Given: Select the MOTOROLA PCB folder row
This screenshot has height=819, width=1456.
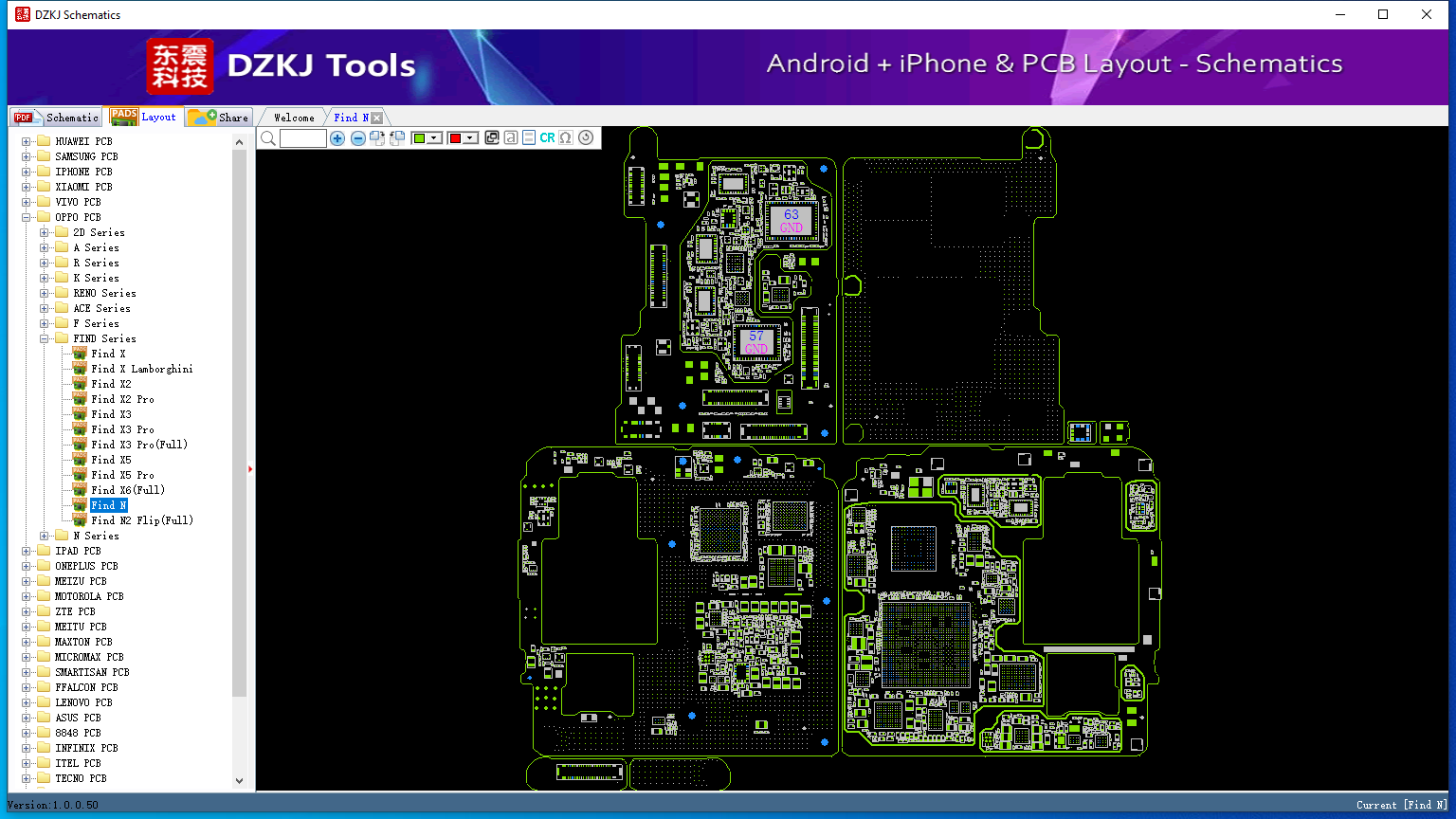Looking at the screenshot, I should click(89, 596).
